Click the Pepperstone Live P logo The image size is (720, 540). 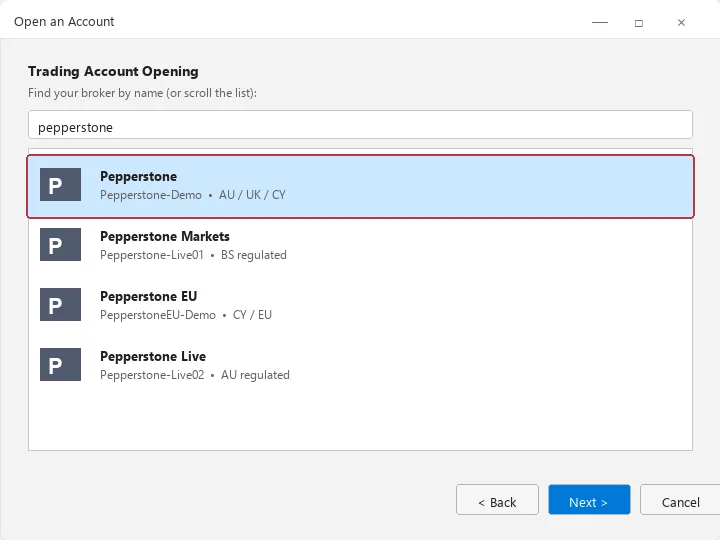point(60,365)
